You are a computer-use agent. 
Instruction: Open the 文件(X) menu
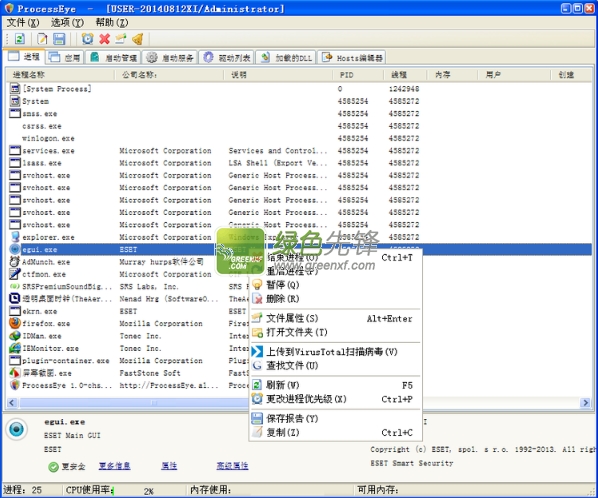click(23, 22)
